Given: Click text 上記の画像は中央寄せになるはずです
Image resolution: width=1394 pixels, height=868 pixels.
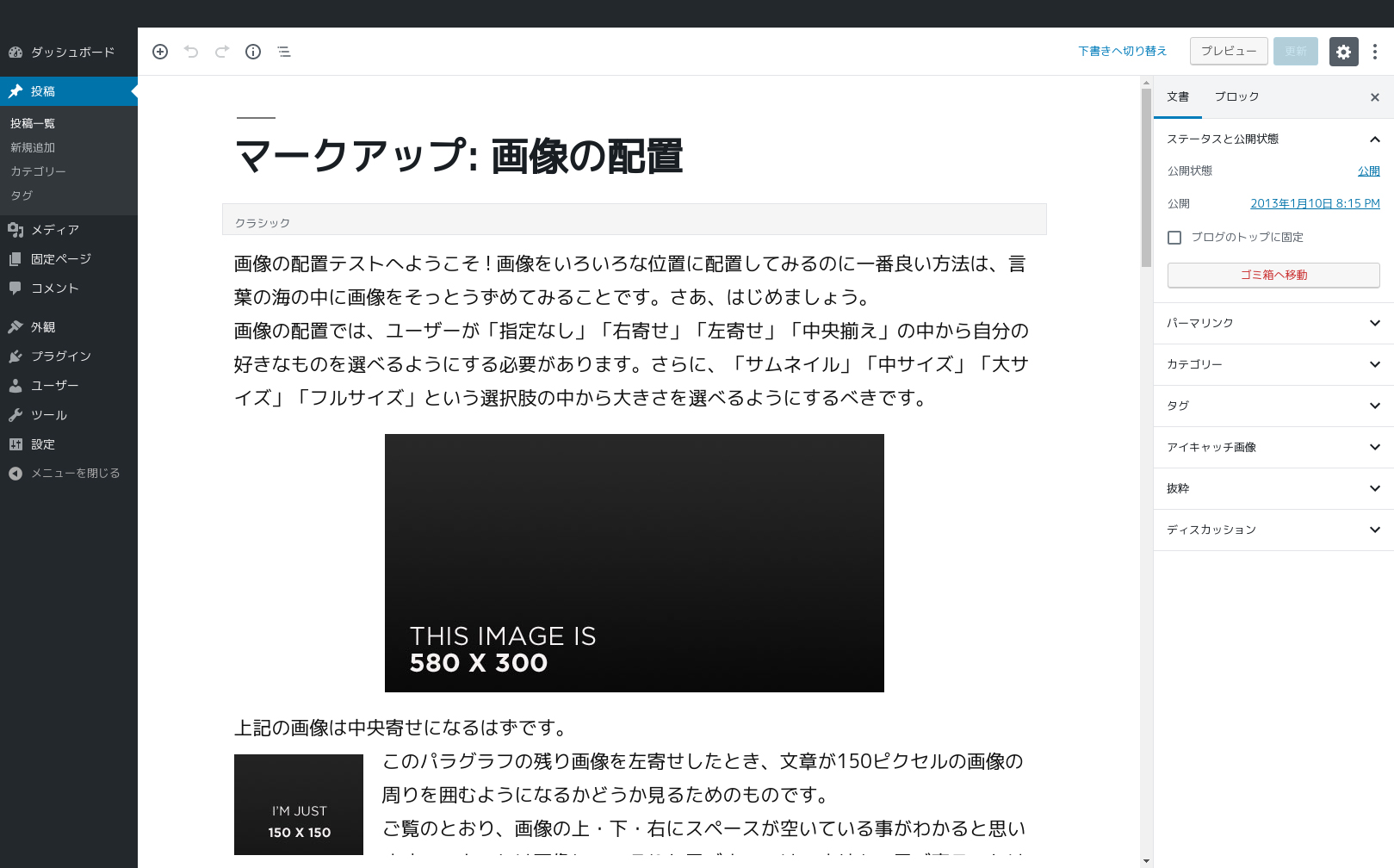Looking at the screenshot, I should click(402, 728).
